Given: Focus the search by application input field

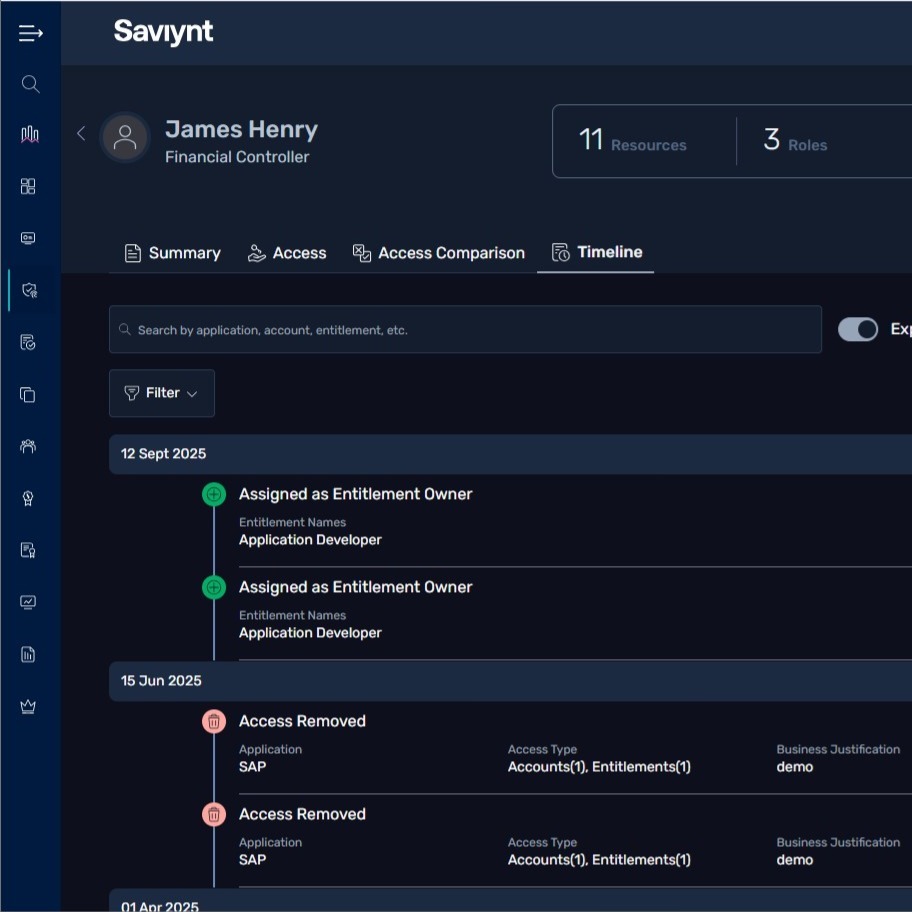Looking at the screenshot, I should 465,329.
